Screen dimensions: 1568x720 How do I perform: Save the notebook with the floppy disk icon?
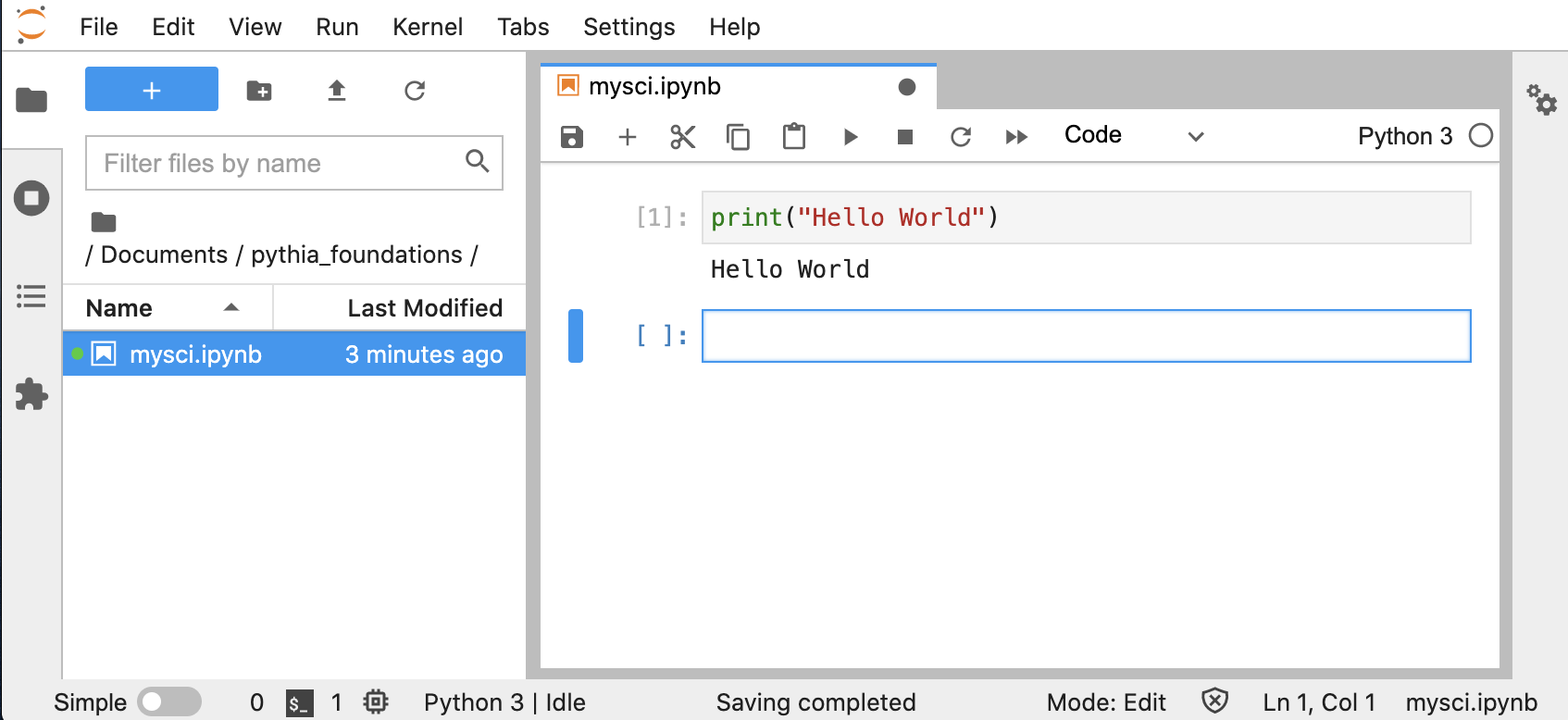tap(572, 137)
